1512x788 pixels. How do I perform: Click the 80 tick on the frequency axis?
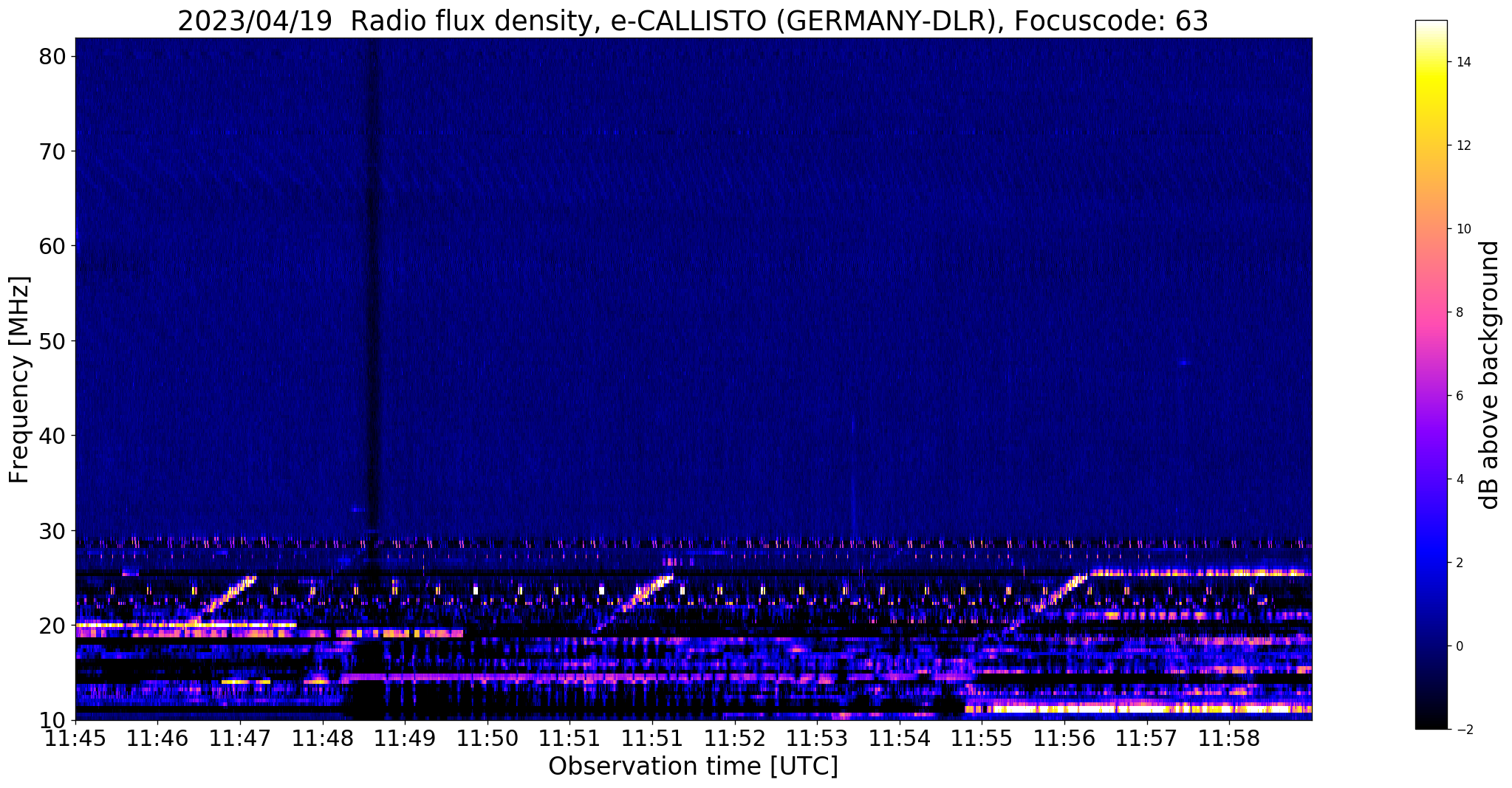point(52,56)
